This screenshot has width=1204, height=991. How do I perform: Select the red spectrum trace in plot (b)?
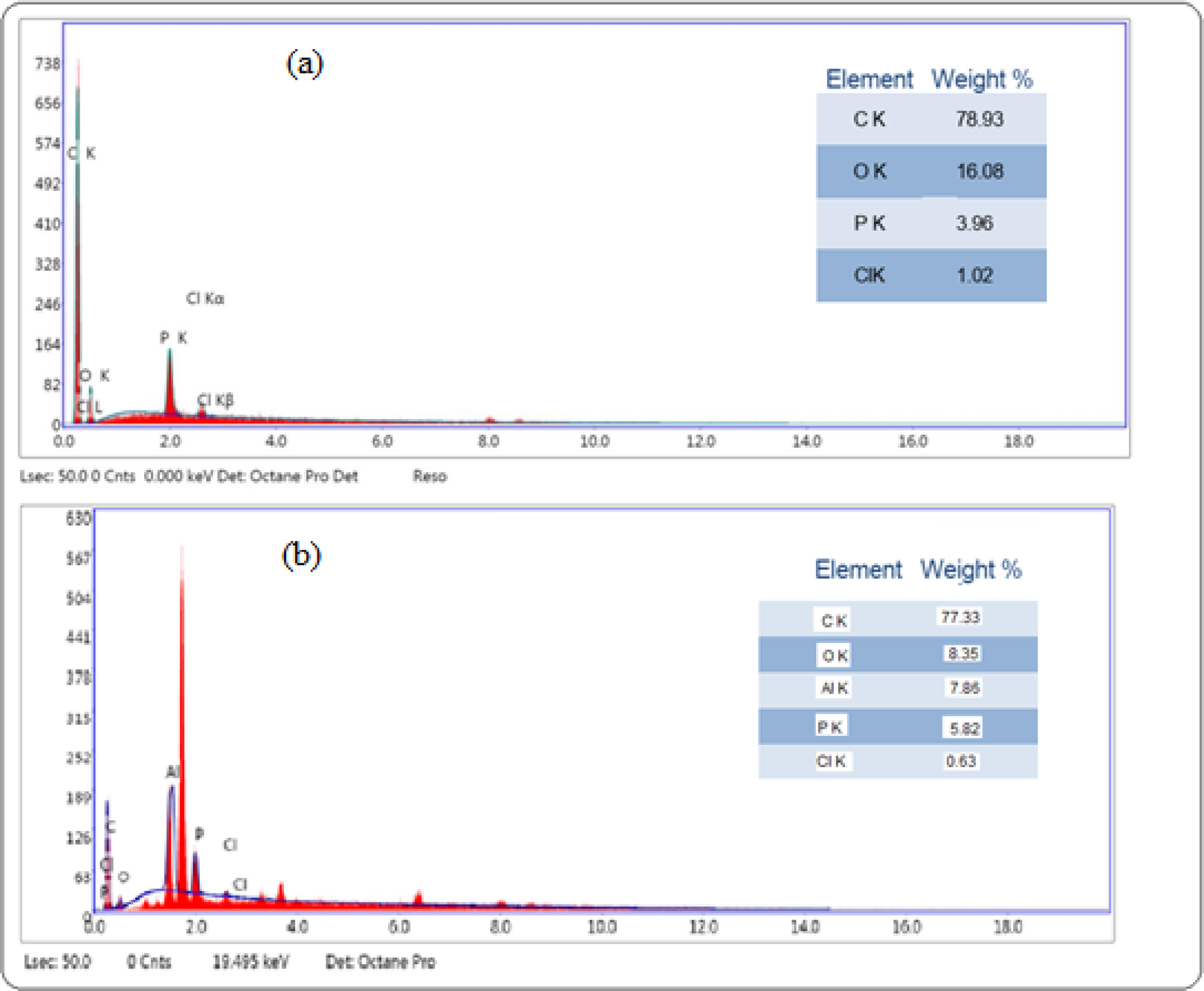(182, 669)
